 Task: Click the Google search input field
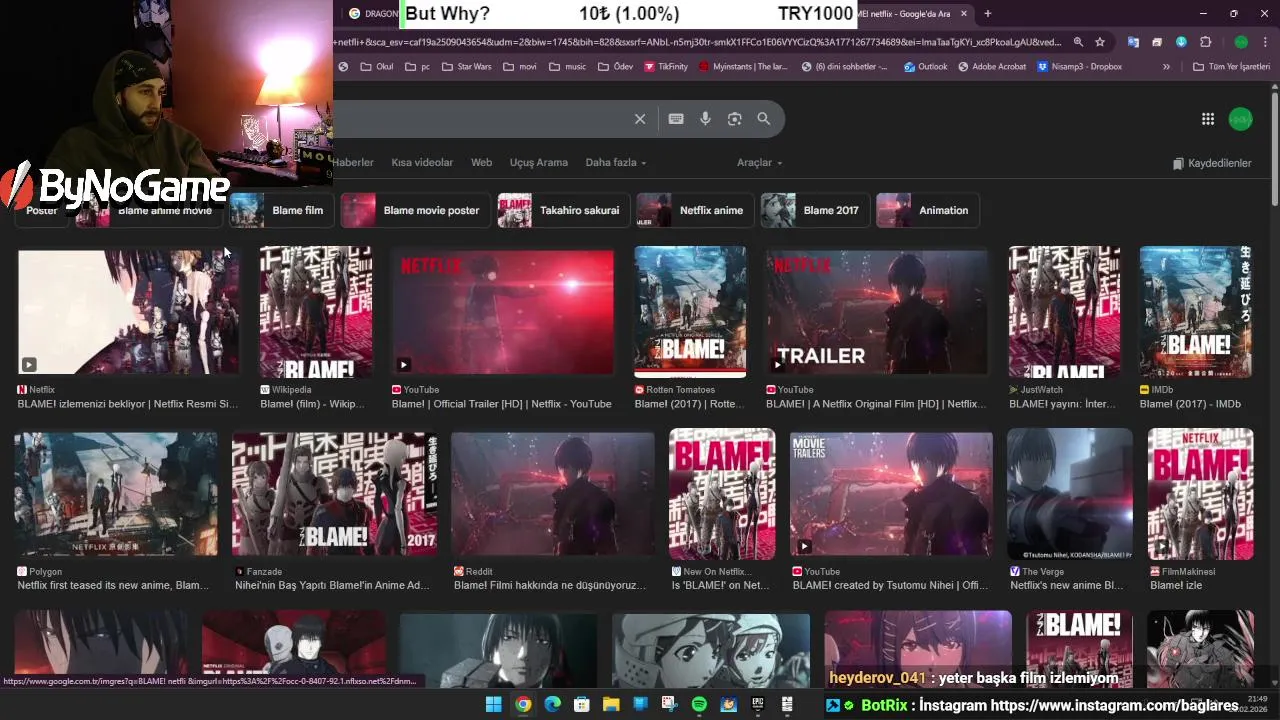point(480,119)
